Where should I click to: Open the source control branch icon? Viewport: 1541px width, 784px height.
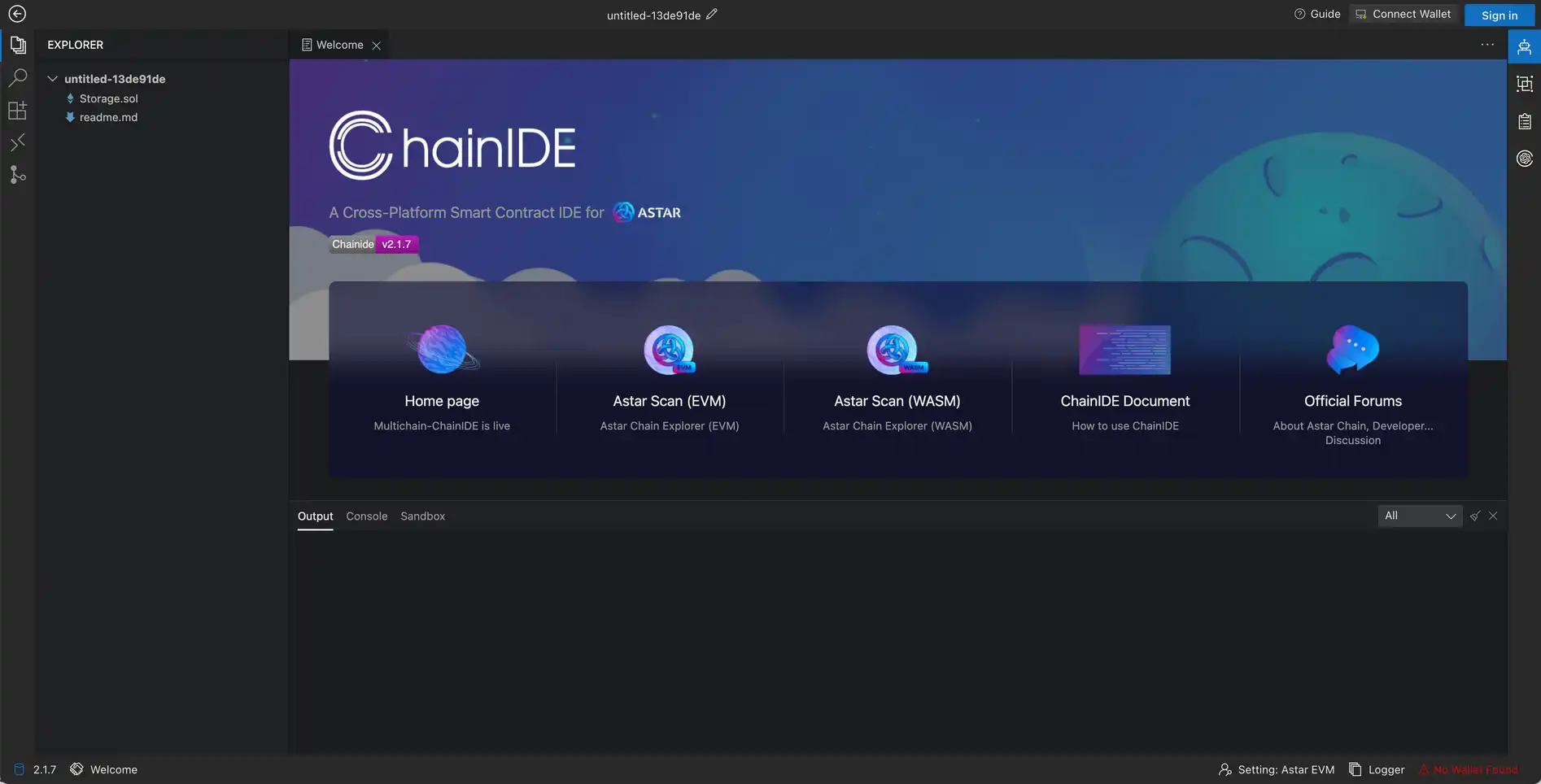click(18, 175)
